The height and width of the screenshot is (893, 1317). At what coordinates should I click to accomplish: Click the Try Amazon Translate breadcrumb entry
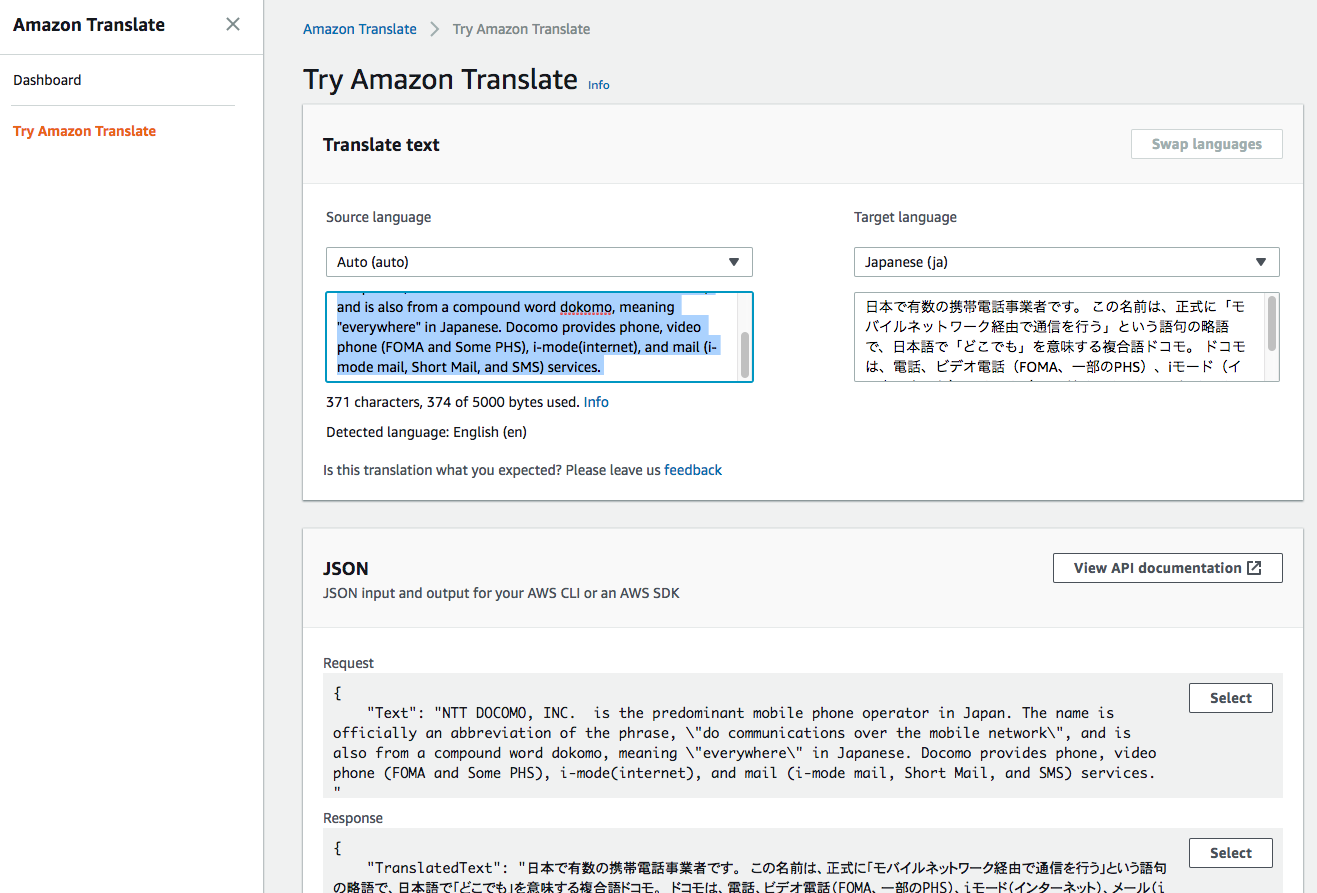(520, 29)
